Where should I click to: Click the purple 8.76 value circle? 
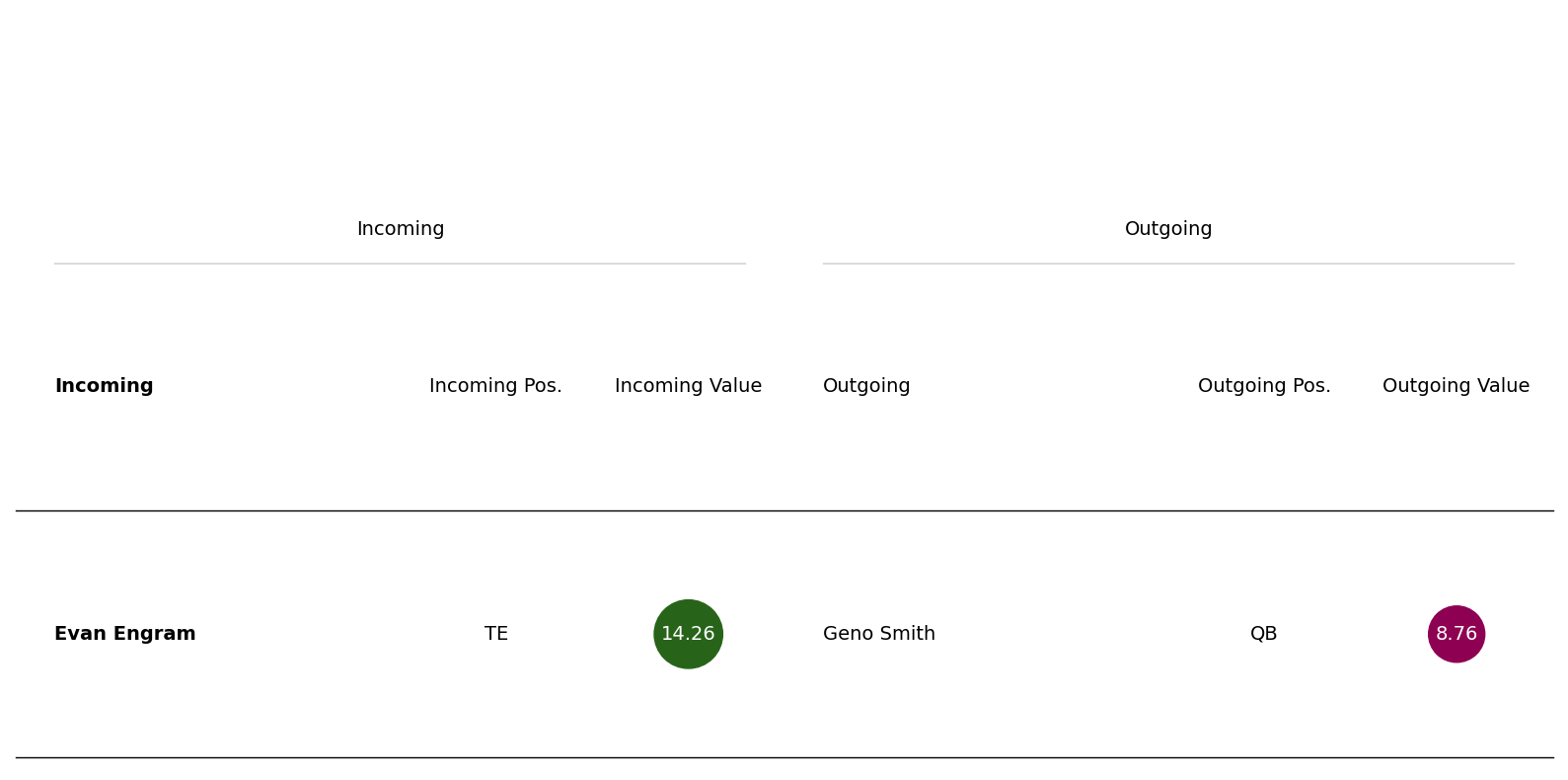tap(1456, 634)
